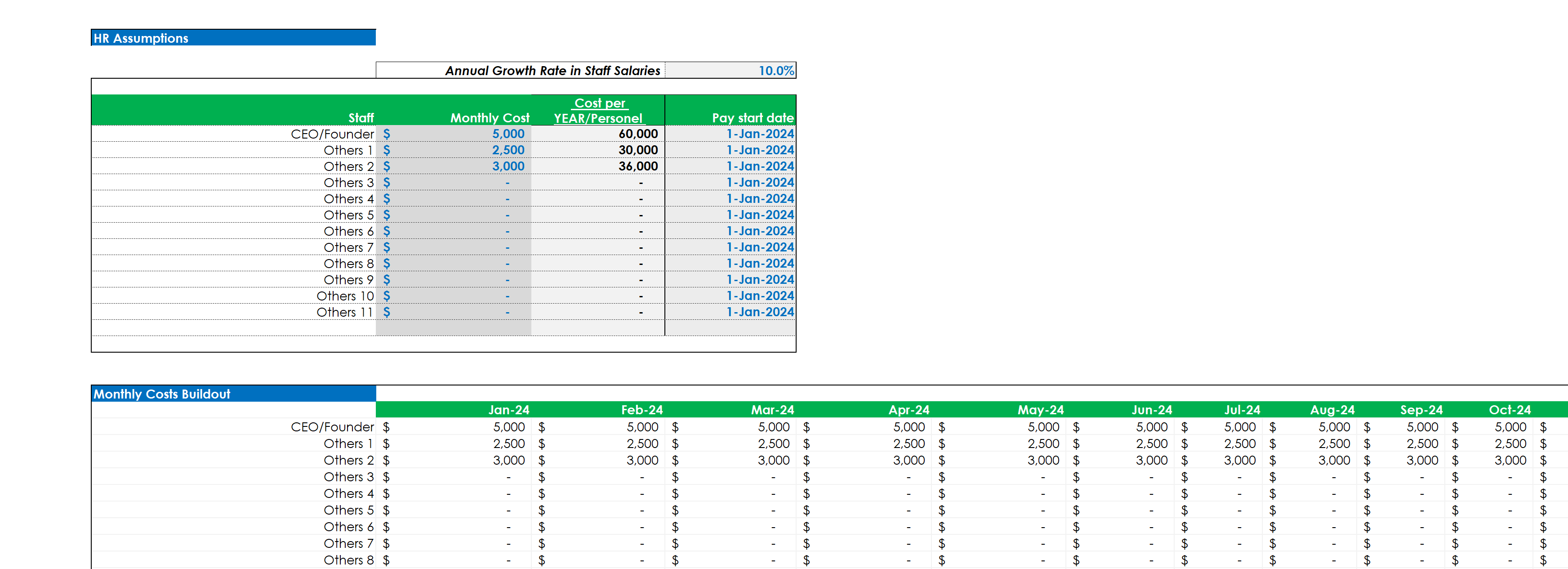This screenshot has width=1568, height=569.
Task: Click the CEO/Founder label in Monthly Costs Buildout
Action: (x=332, y=427)
